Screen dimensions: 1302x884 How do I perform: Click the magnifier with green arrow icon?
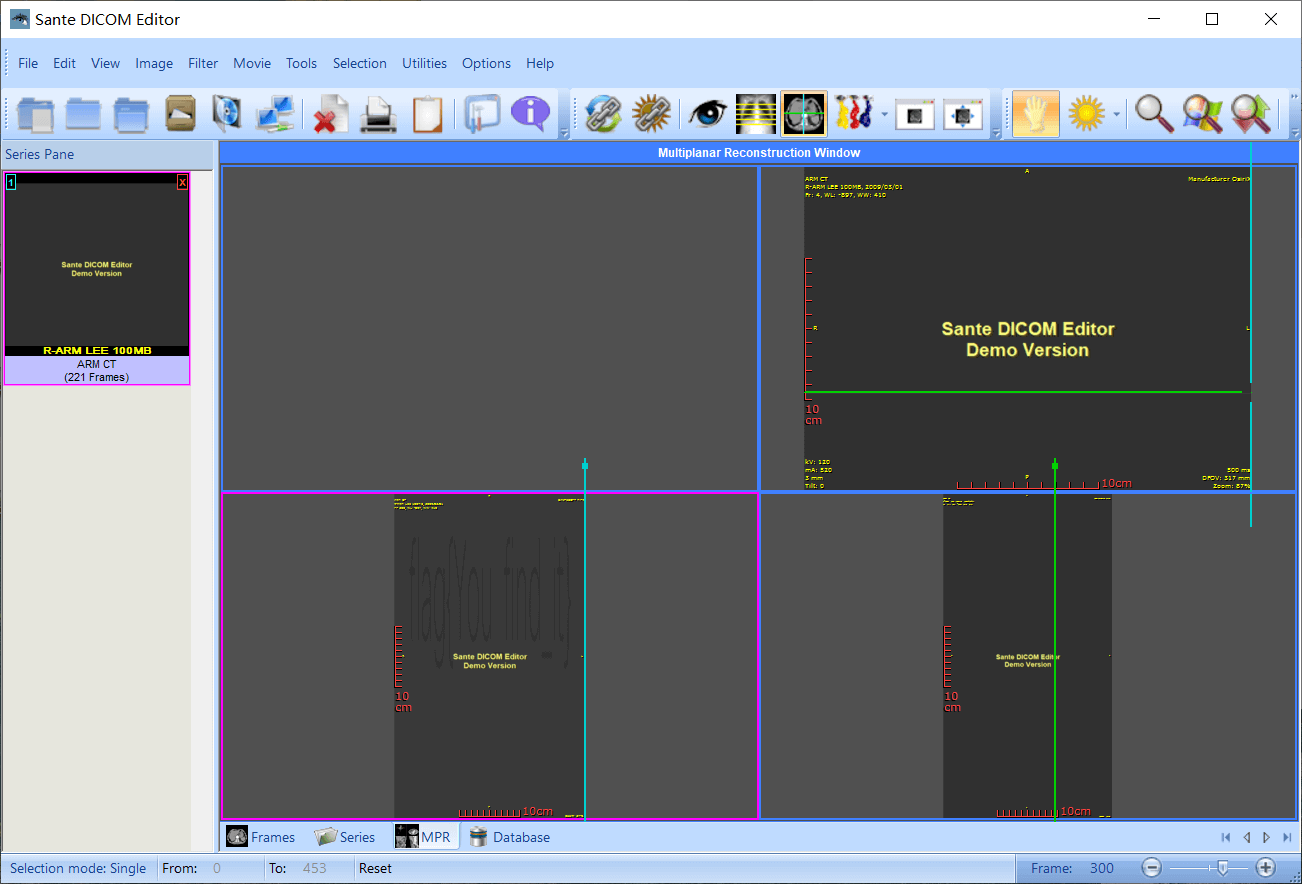pyautogui.click(x=1250, y=114)
